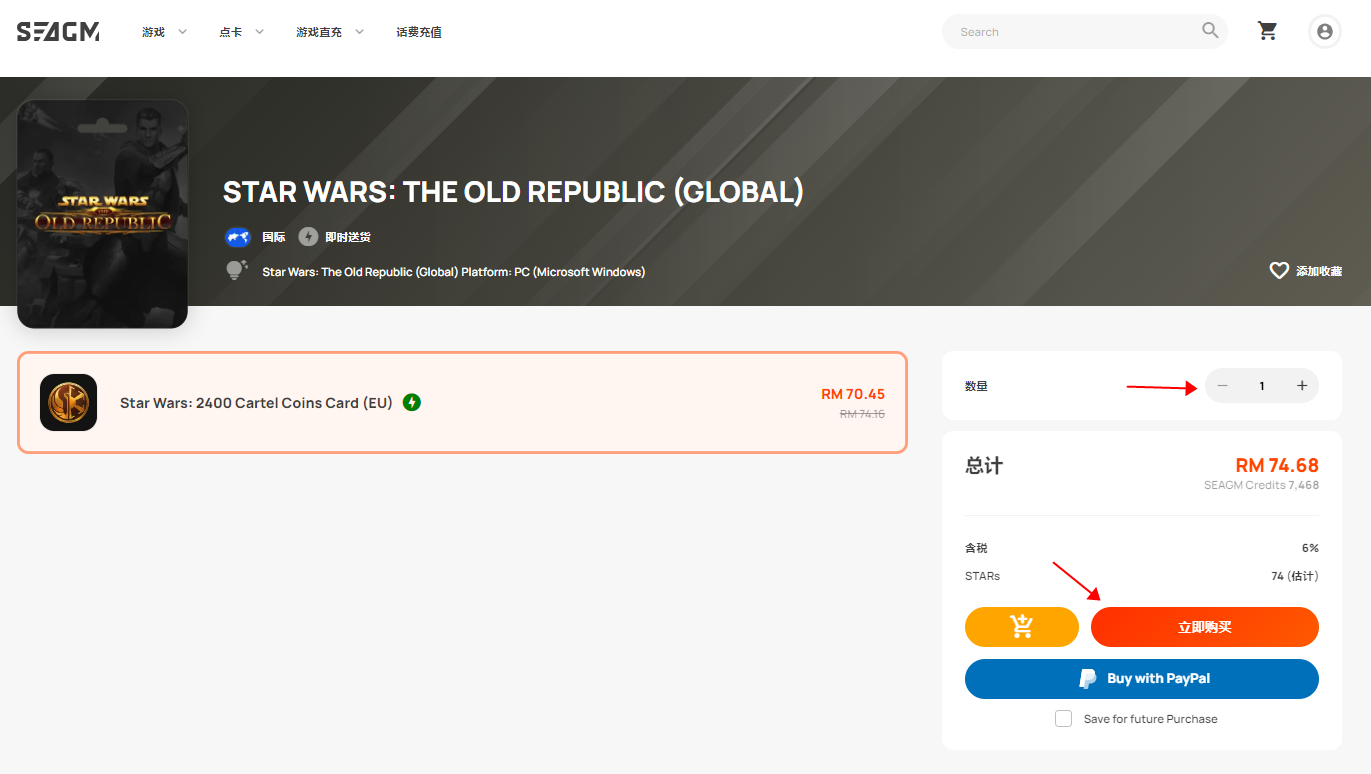
Task: Add to cart with orange cart button
Action: pos(1021,627)
